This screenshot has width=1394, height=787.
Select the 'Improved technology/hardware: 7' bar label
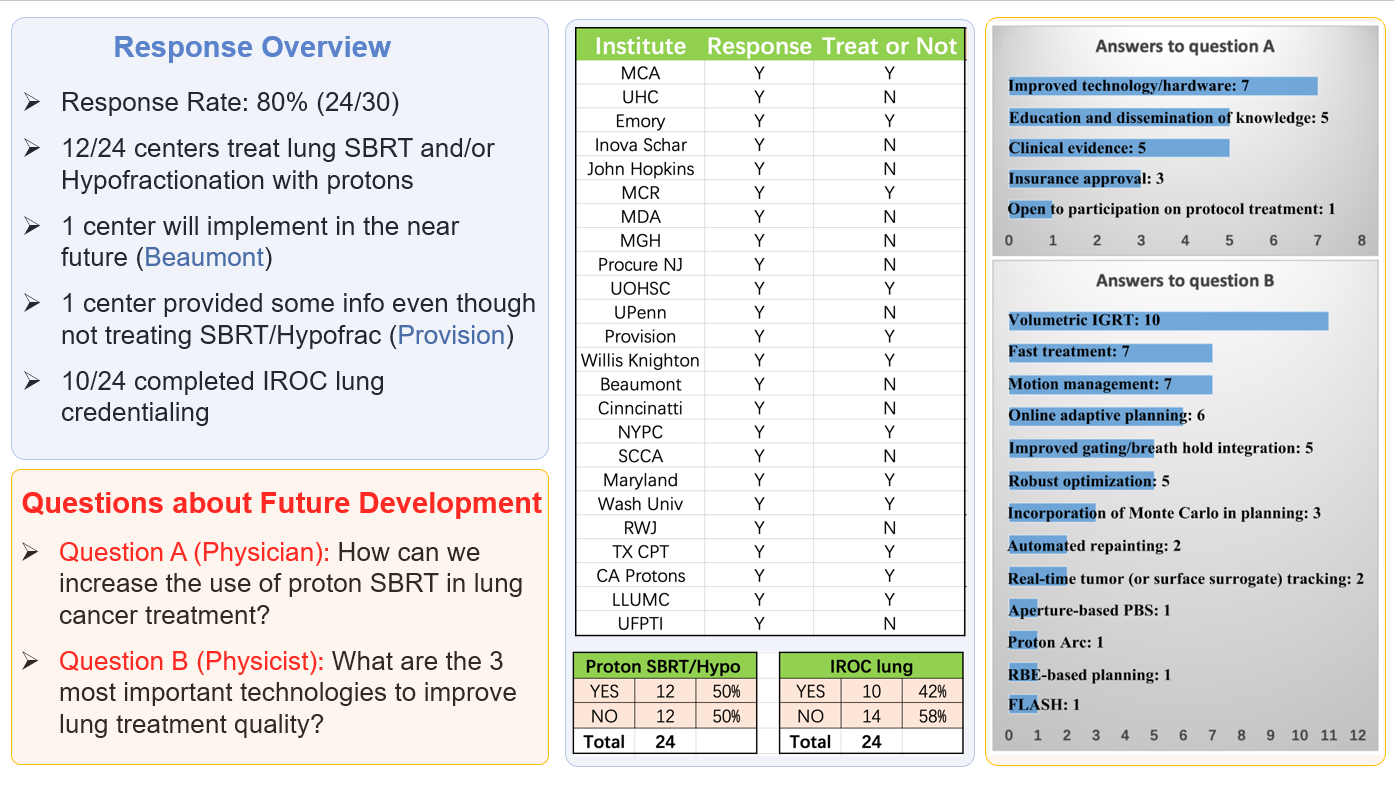click(x=1129, y=86)
